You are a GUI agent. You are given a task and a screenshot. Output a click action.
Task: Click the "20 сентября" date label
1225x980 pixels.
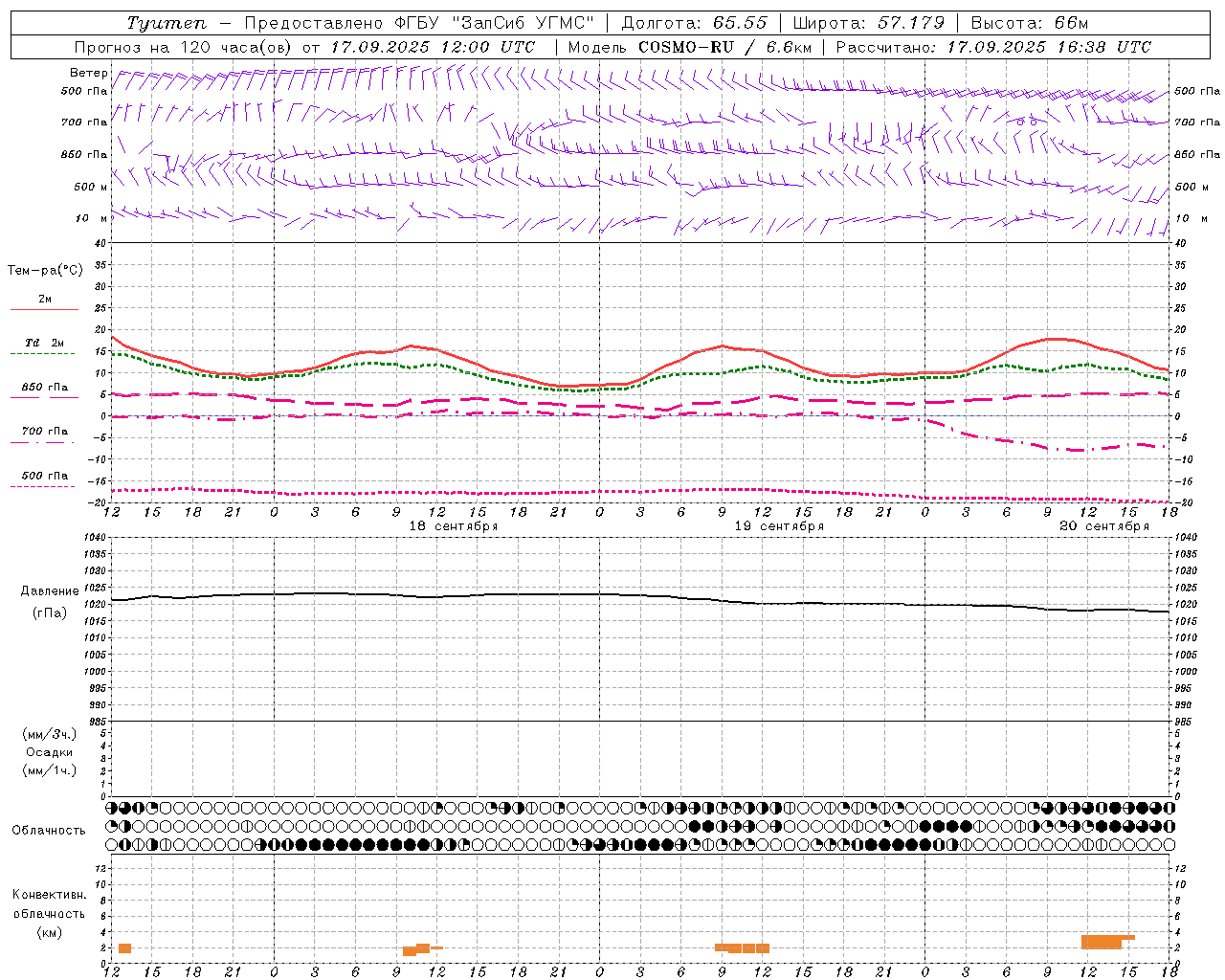click(1104, 526)
